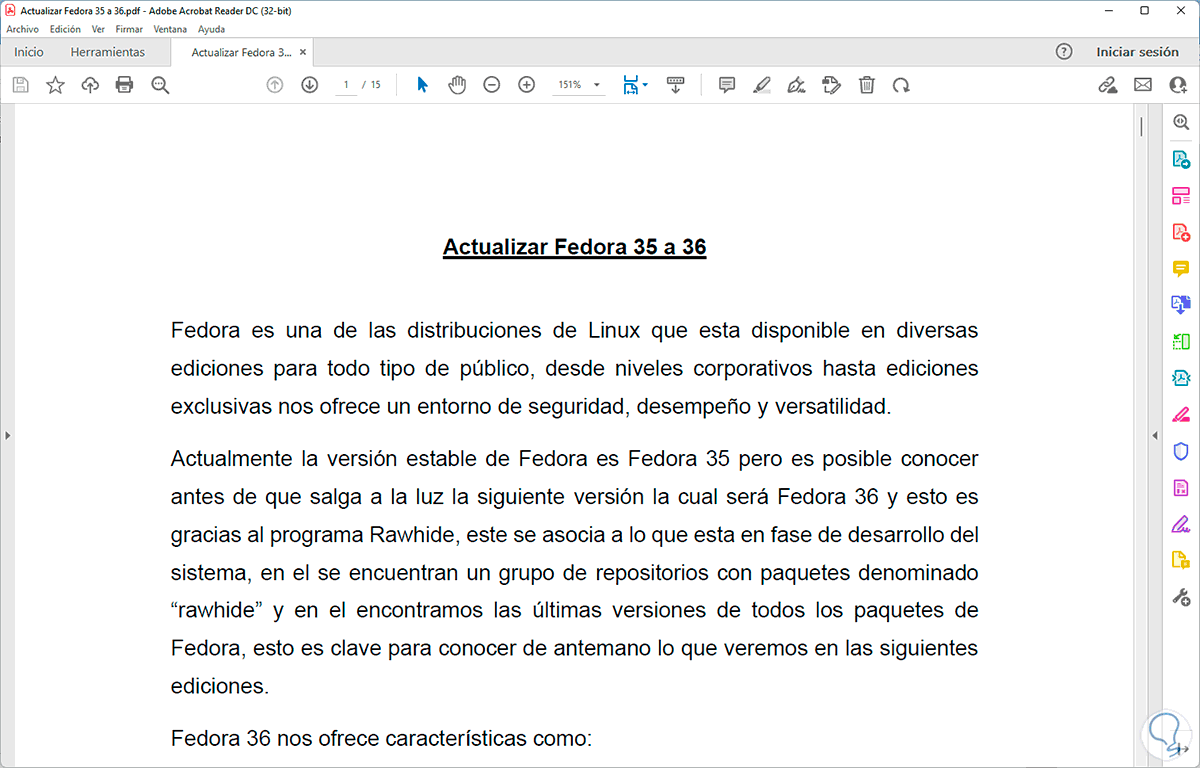The image size is (1200, 768).
Task: Open help question mark icon
Action: pos(1064,52)
